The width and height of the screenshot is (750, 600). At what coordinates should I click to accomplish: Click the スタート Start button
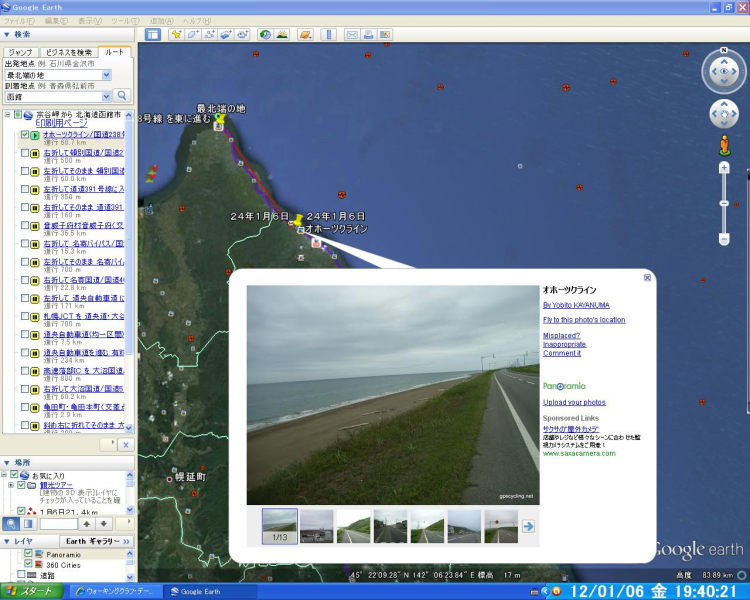(x=32, y=591)
